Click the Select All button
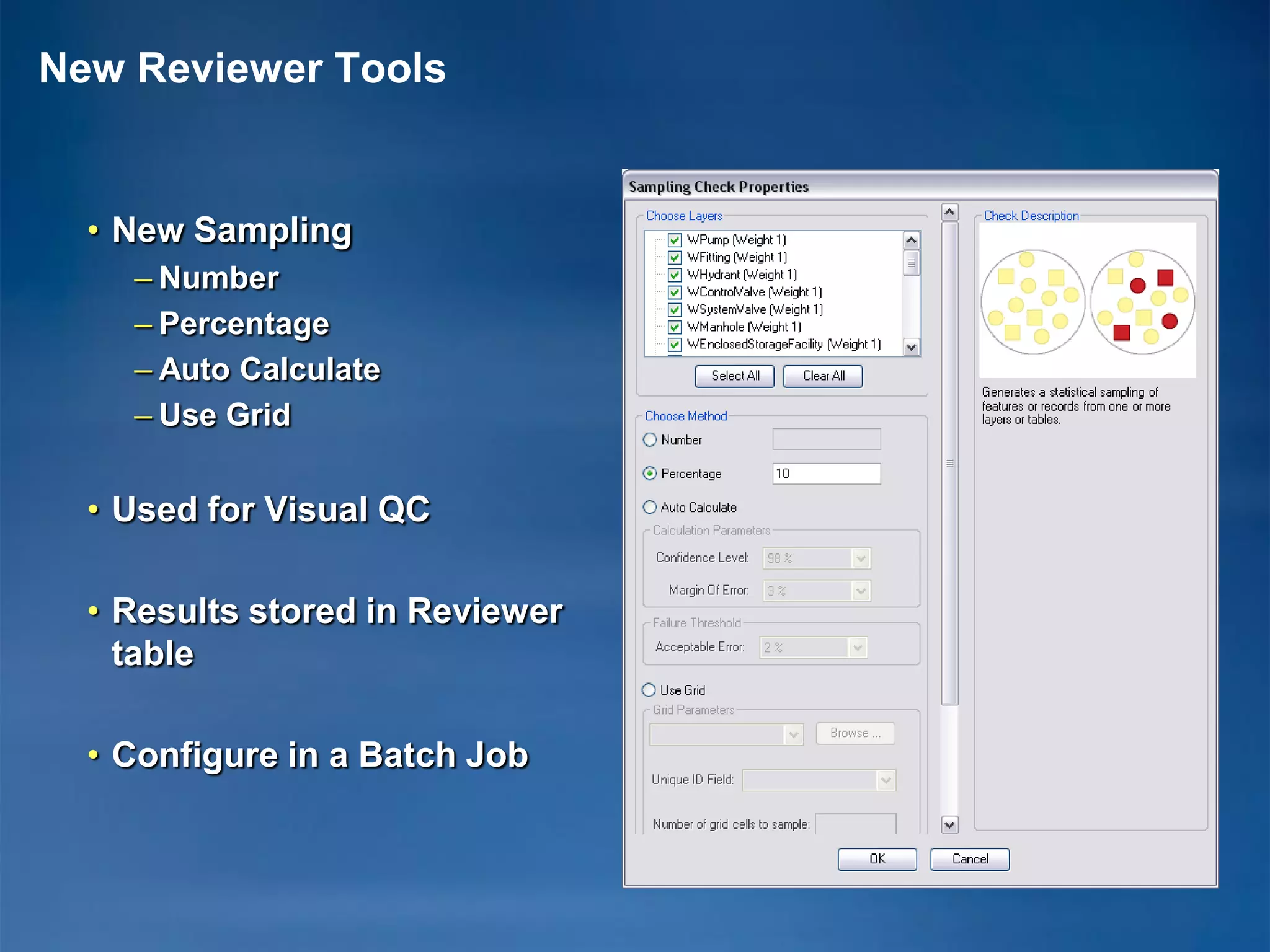Viewport: 1270px width, 952px height. (x=735, y=376)
